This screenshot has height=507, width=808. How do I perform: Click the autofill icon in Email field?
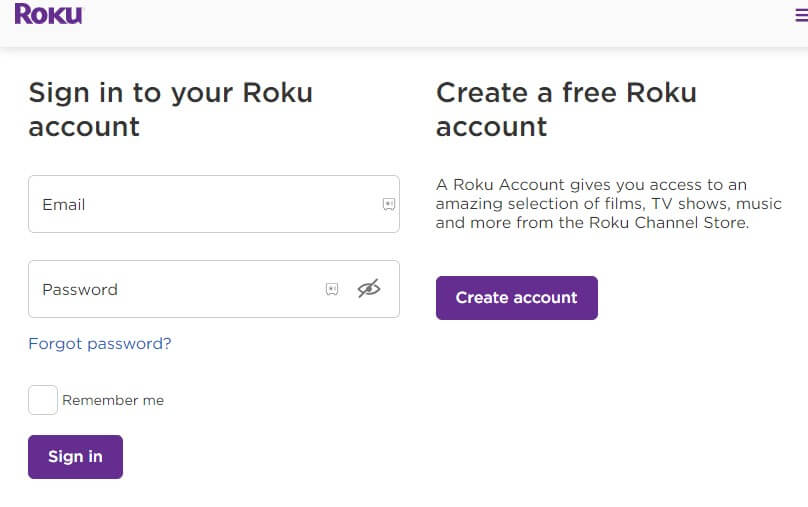coord(389,204)
